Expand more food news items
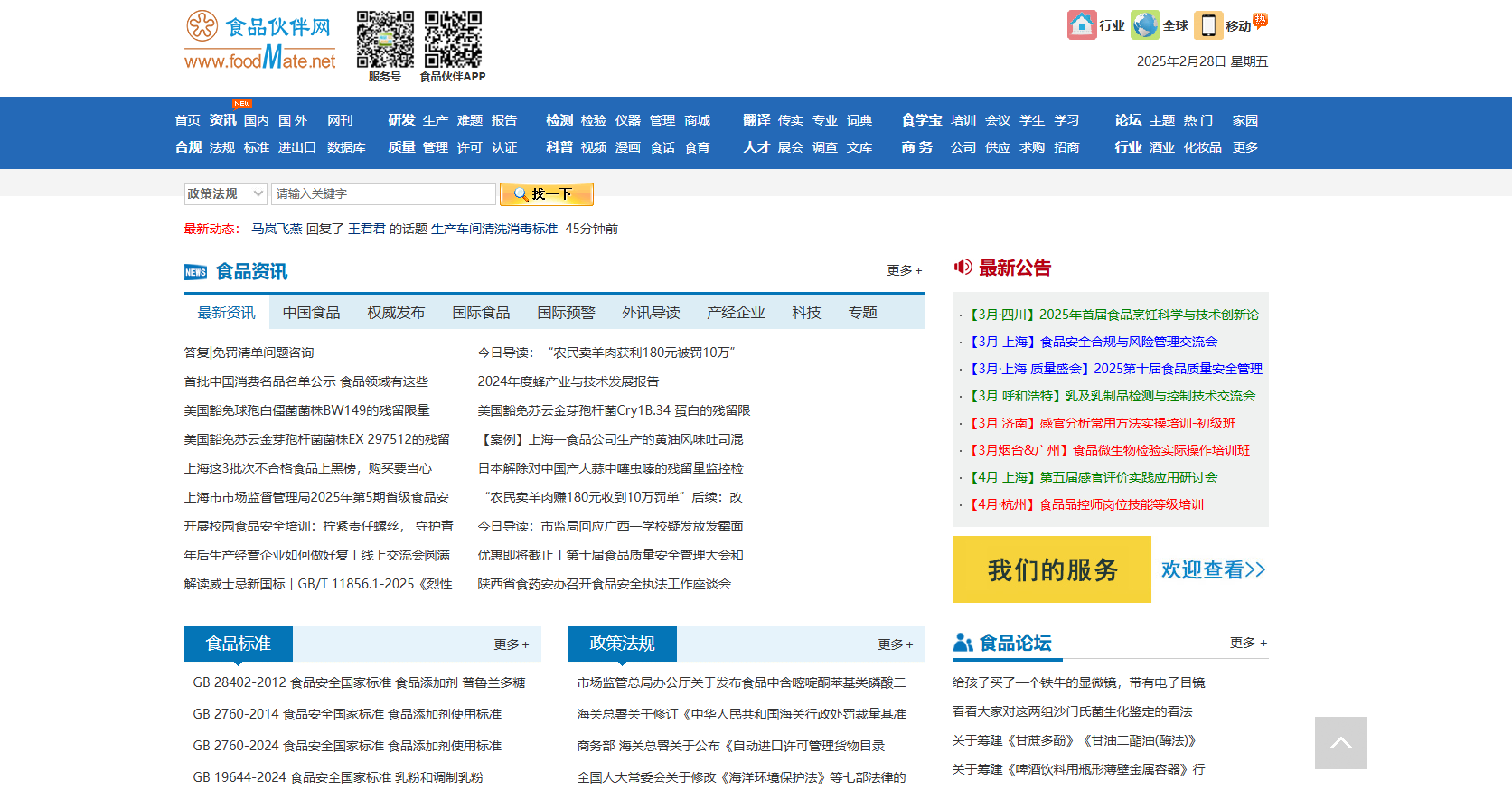The image size is (1512, 790). pyautogui.click(x=904, y=270)
